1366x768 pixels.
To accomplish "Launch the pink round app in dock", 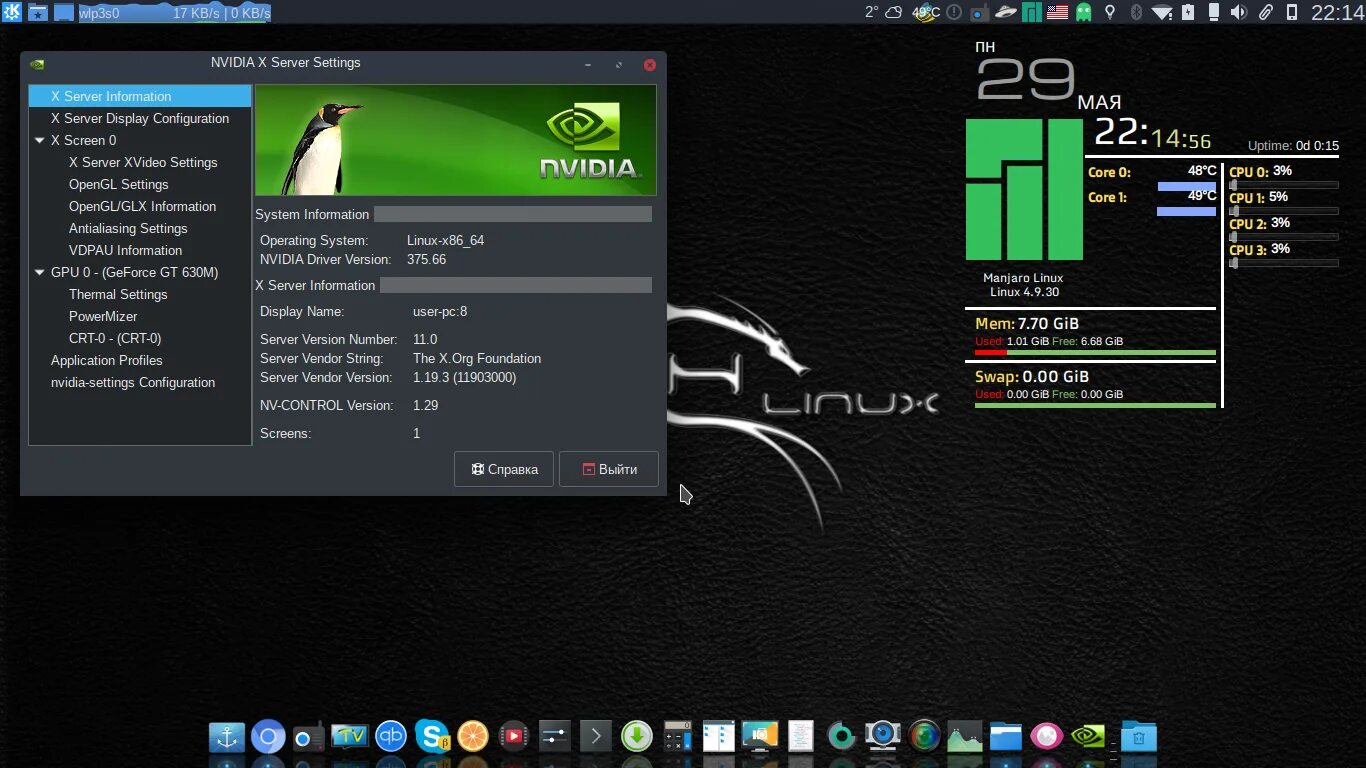I will (x=1047, y=738).
